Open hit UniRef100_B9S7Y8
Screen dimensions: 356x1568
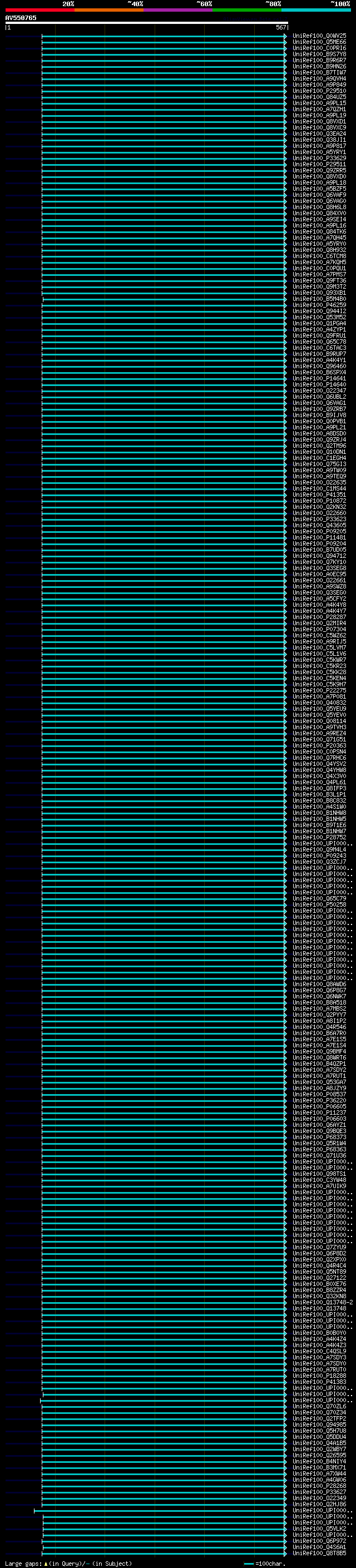pos(319,54)
